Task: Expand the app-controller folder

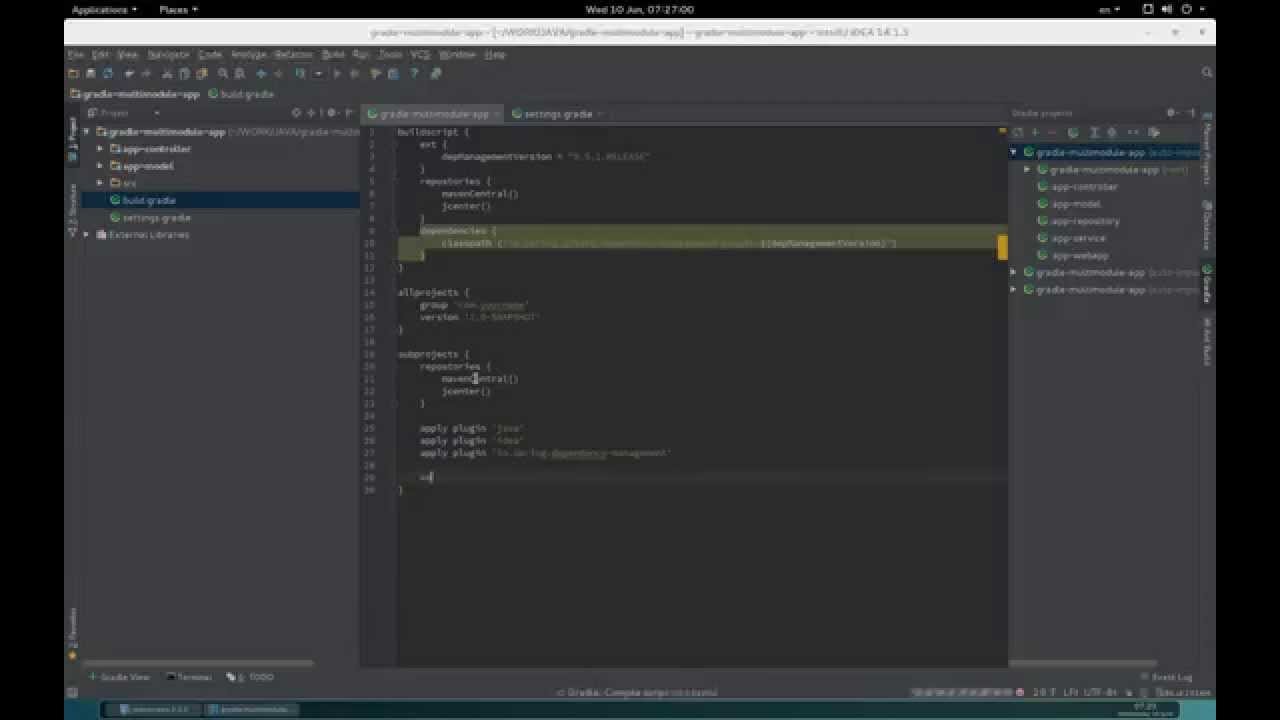Action: click(100, 149)
